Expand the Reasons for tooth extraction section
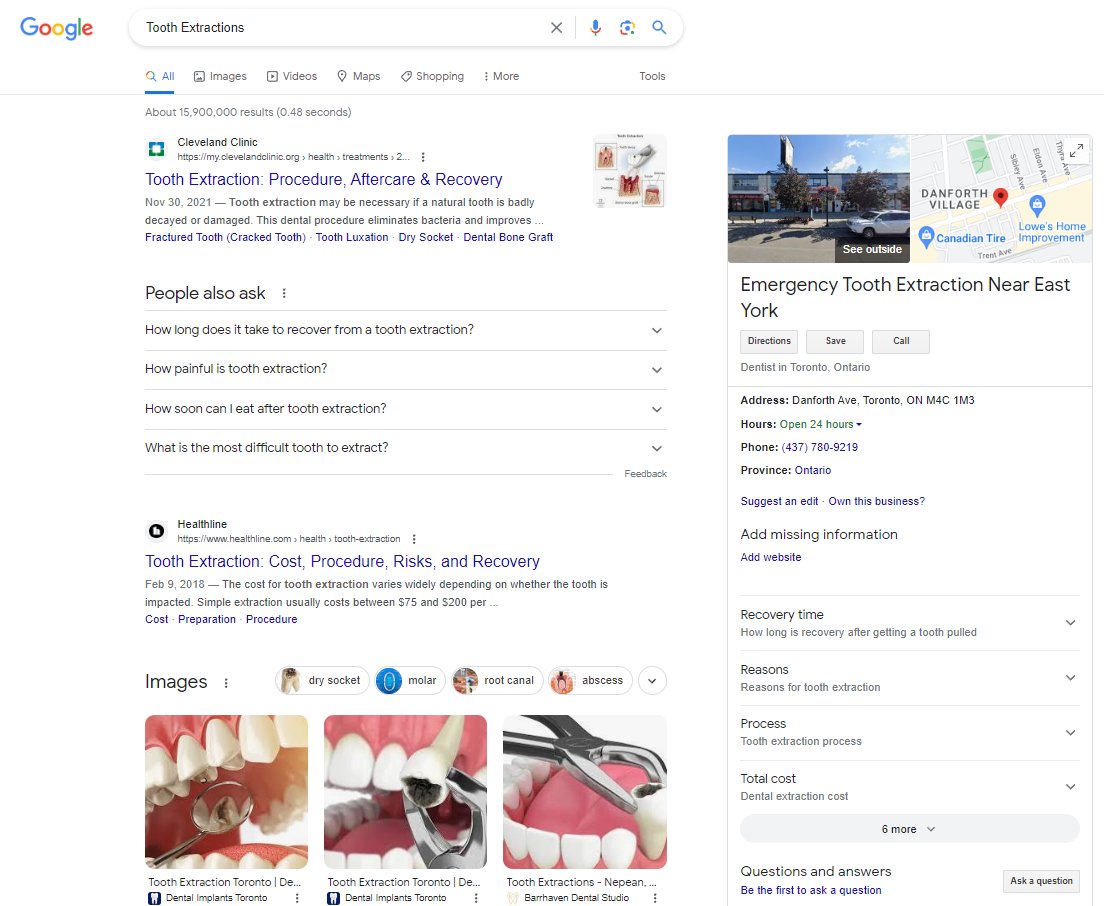The width and height of the screenshot is (1104, 906). (x=910, y=678)
